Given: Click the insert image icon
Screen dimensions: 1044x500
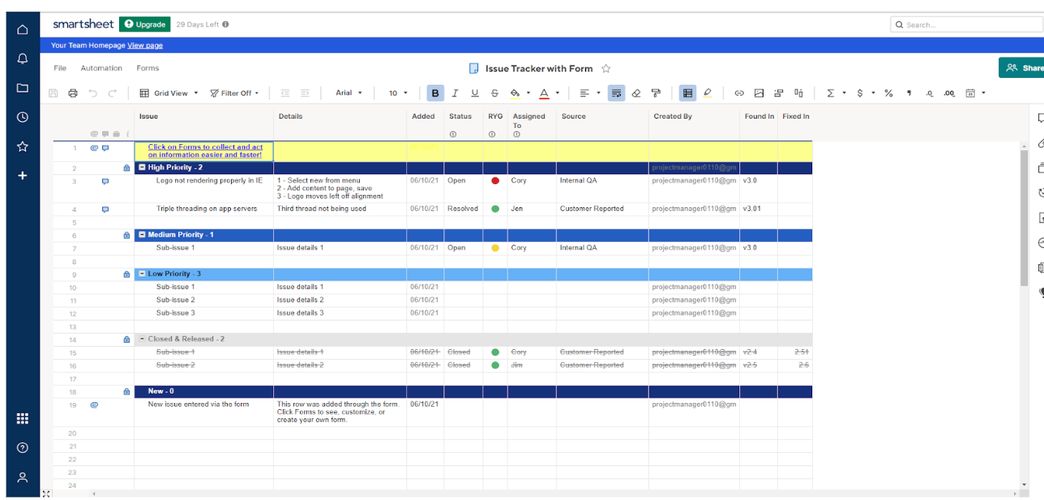Looking at the screenshot, I should pyautogui.click(x=759, y=93).
